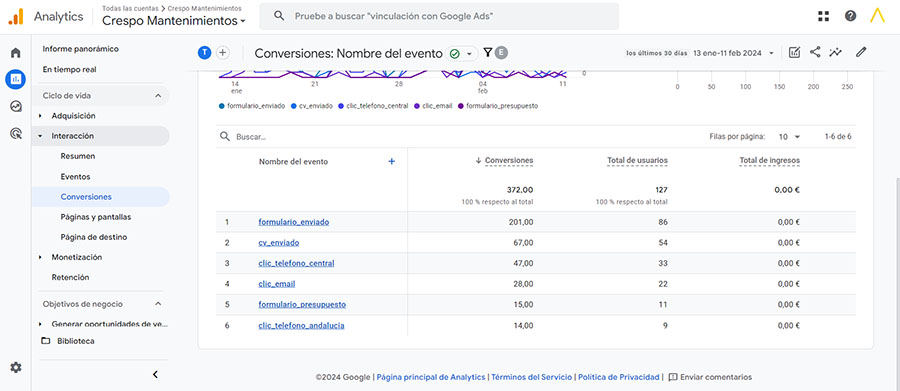The image size is (900, 391).
Task: Add a comparison with plus circle
Action: pyautogui.click(x=223, y=53)
